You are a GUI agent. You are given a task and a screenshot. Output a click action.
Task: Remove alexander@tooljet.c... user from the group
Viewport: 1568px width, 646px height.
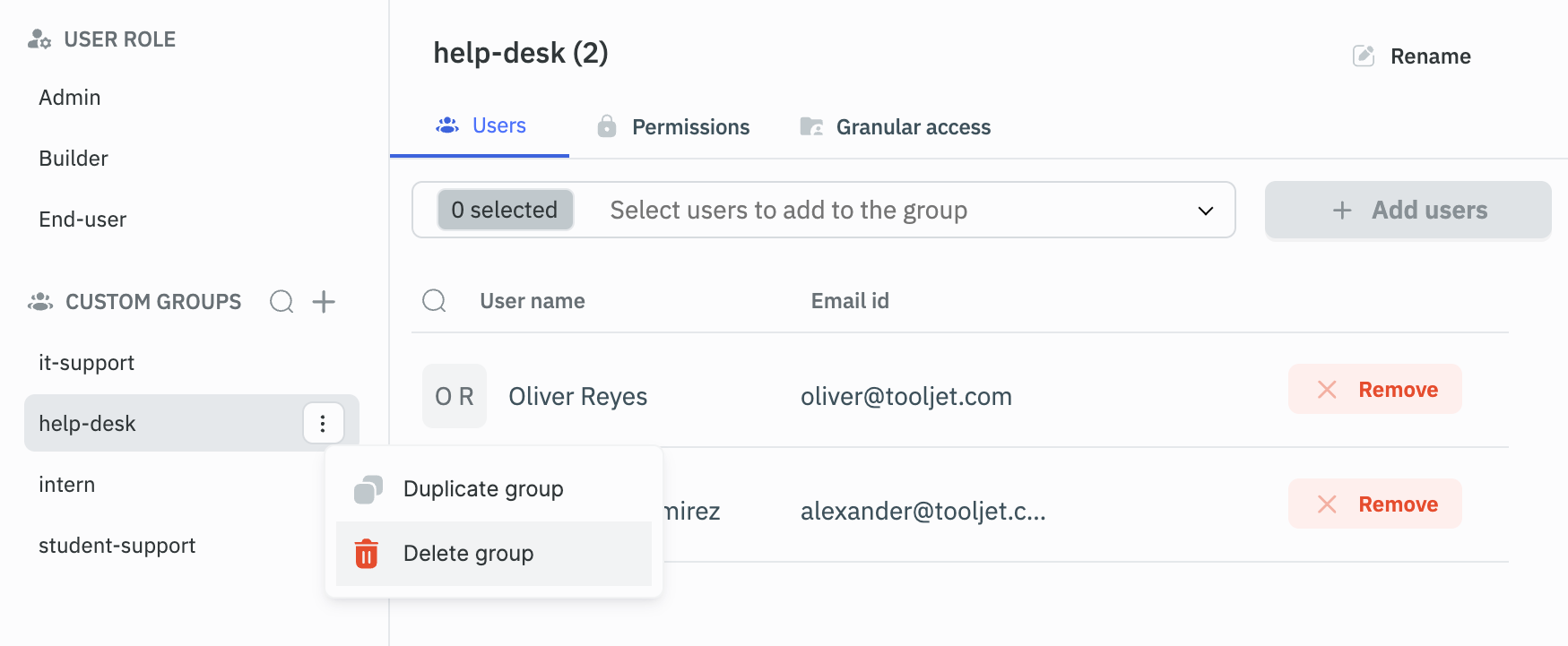1374,504
